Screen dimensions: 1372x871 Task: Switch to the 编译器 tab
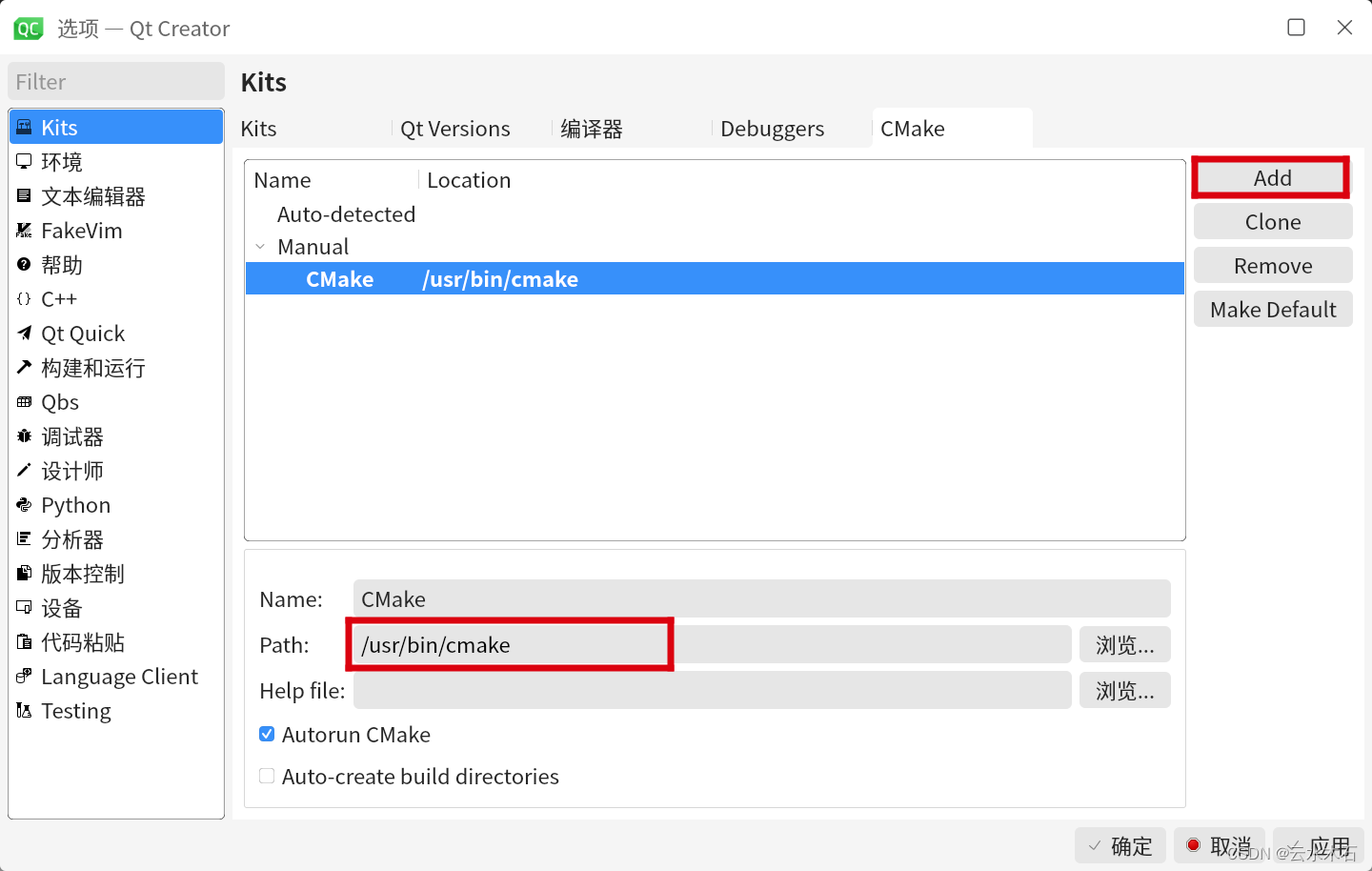pyautogui.click(x=631, y=129)
